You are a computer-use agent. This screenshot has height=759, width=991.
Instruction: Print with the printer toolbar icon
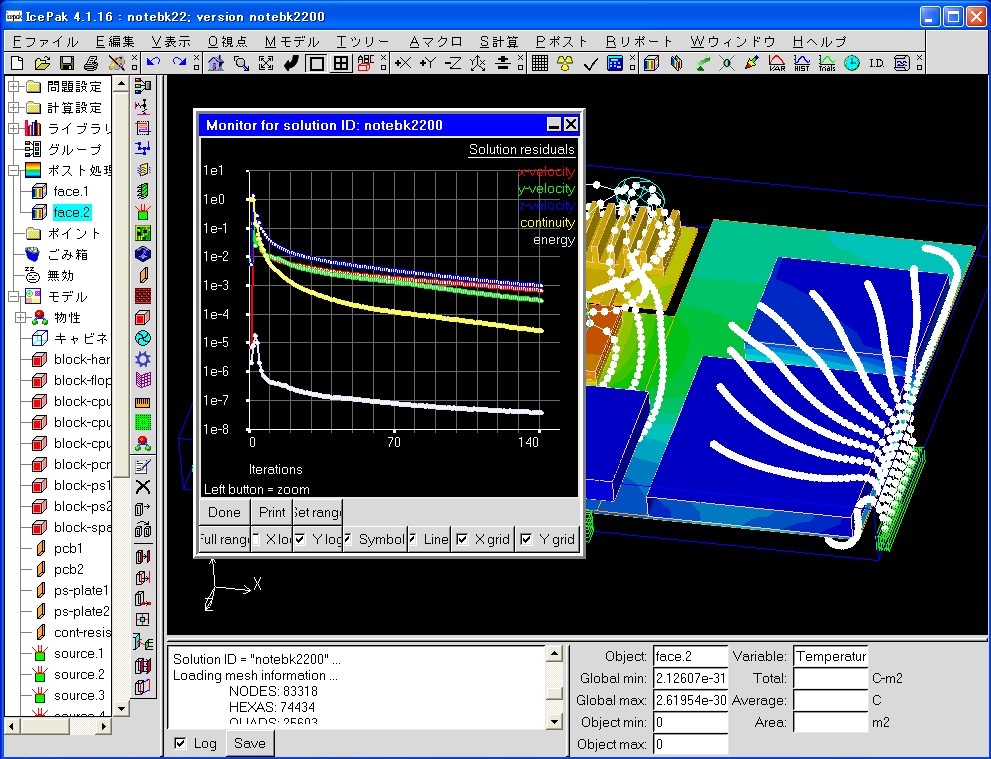click(91, 63)
